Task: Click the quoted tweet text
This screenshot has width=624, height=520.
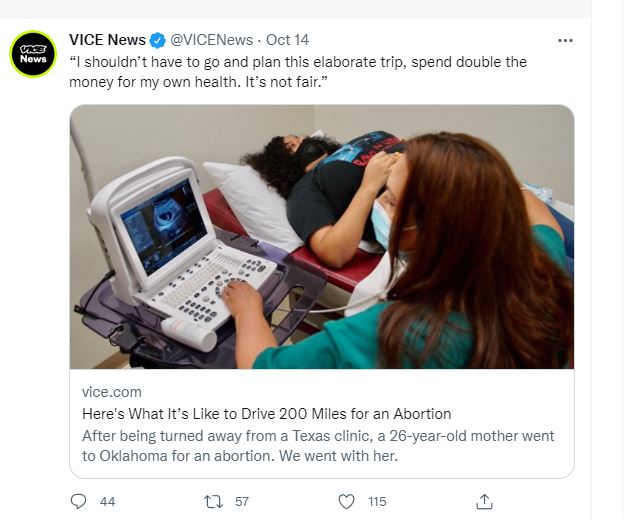Action: click(x=298, y=72)
